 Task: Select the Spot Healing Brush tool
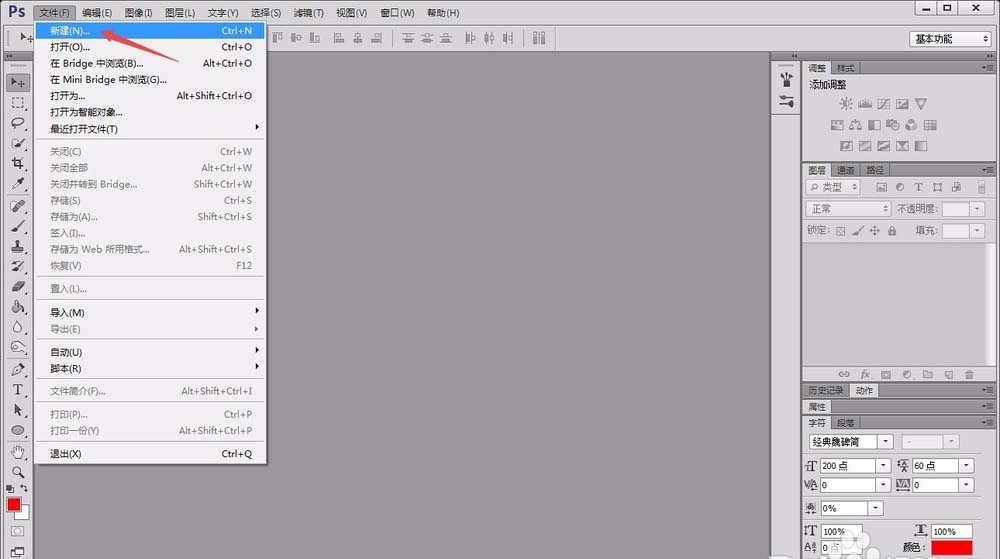point(17,206)
